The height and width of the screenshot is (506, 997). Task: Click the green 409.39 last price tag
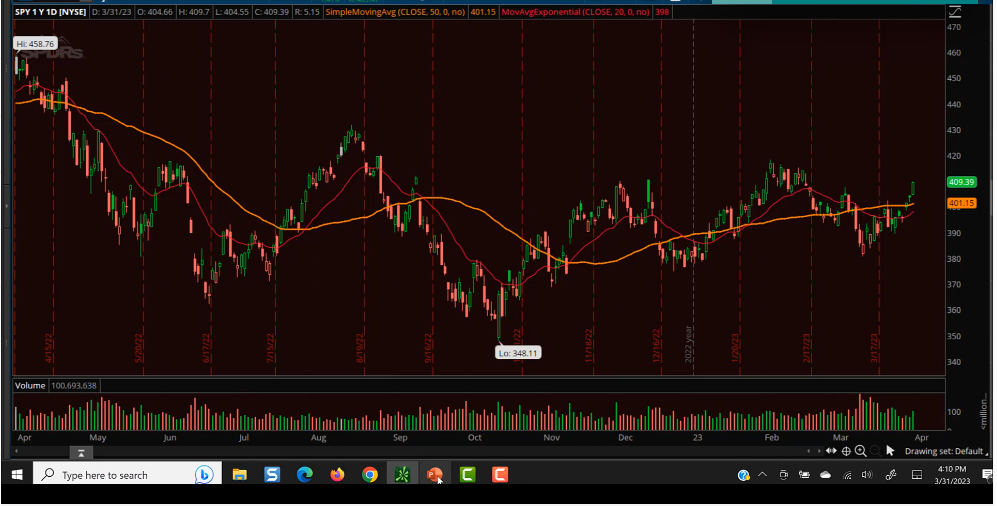961,182
